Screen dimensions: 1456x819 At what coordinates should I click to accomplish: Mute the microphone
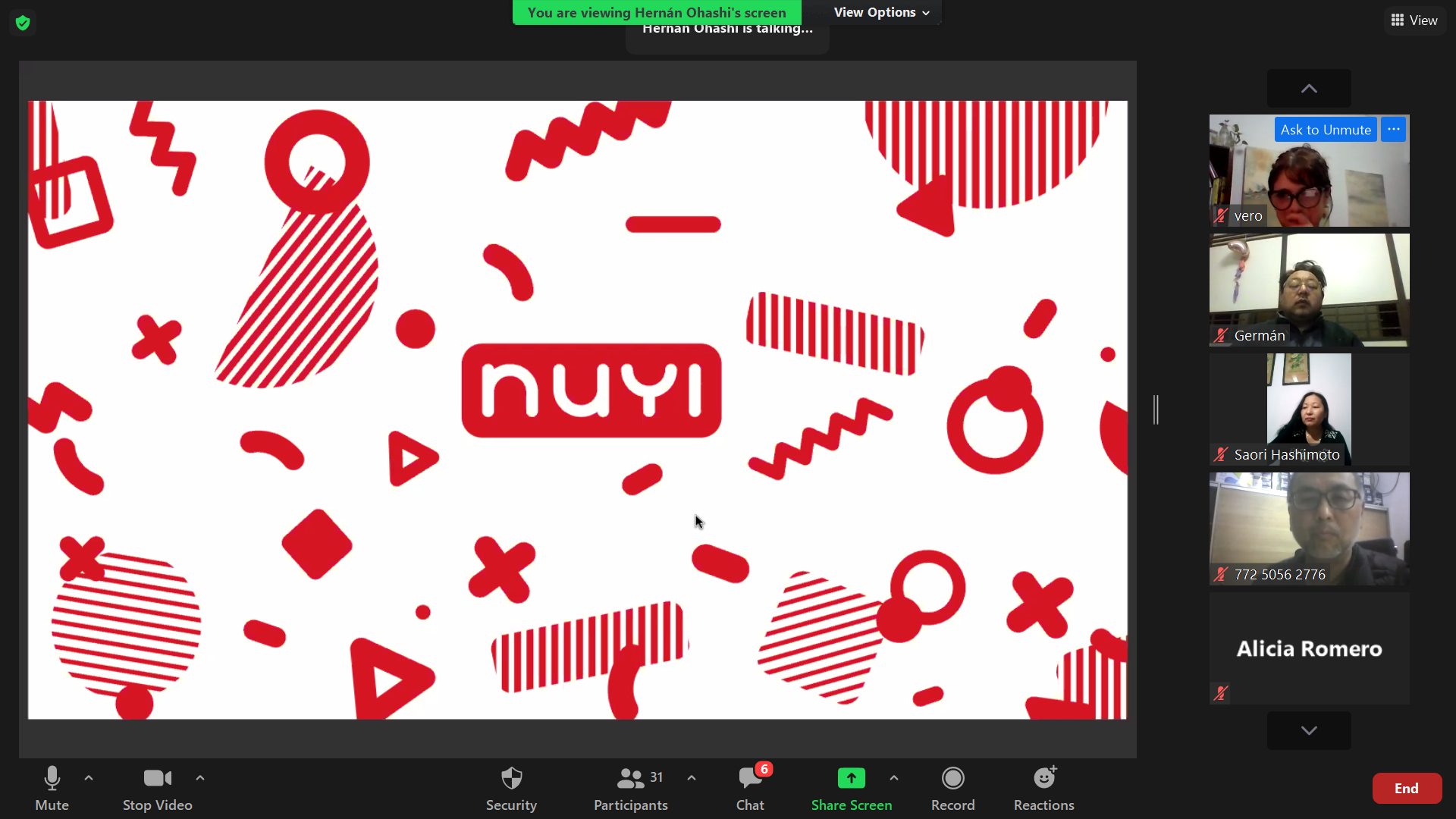(x=52, y=789)
